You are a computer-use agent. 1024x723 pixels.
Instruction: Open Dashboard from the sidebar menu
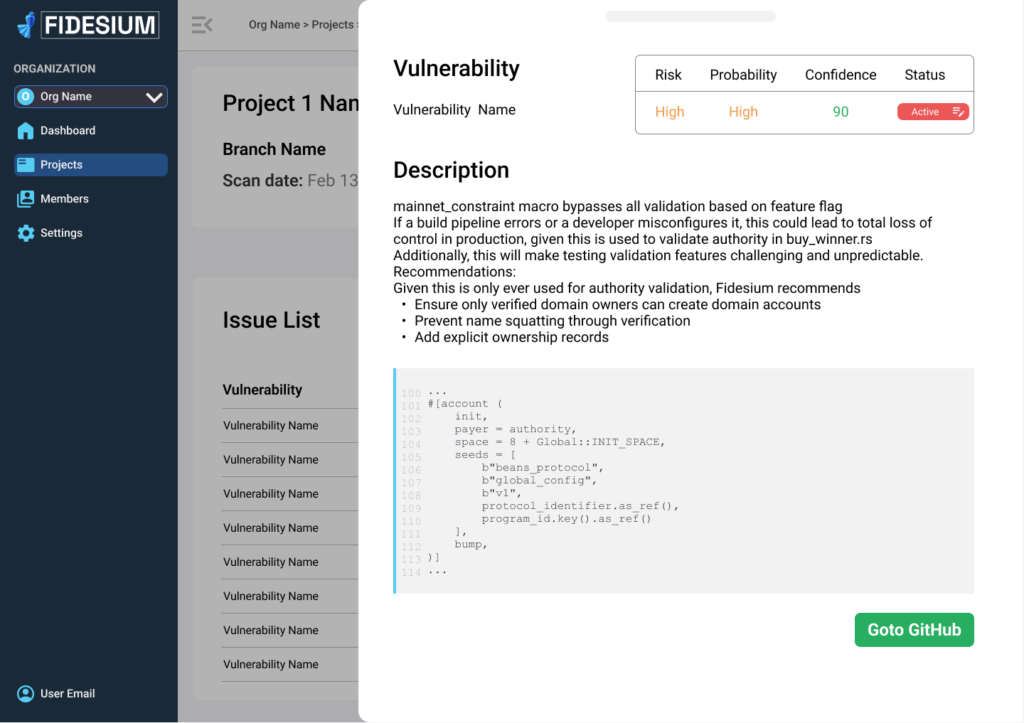(68, 131)
